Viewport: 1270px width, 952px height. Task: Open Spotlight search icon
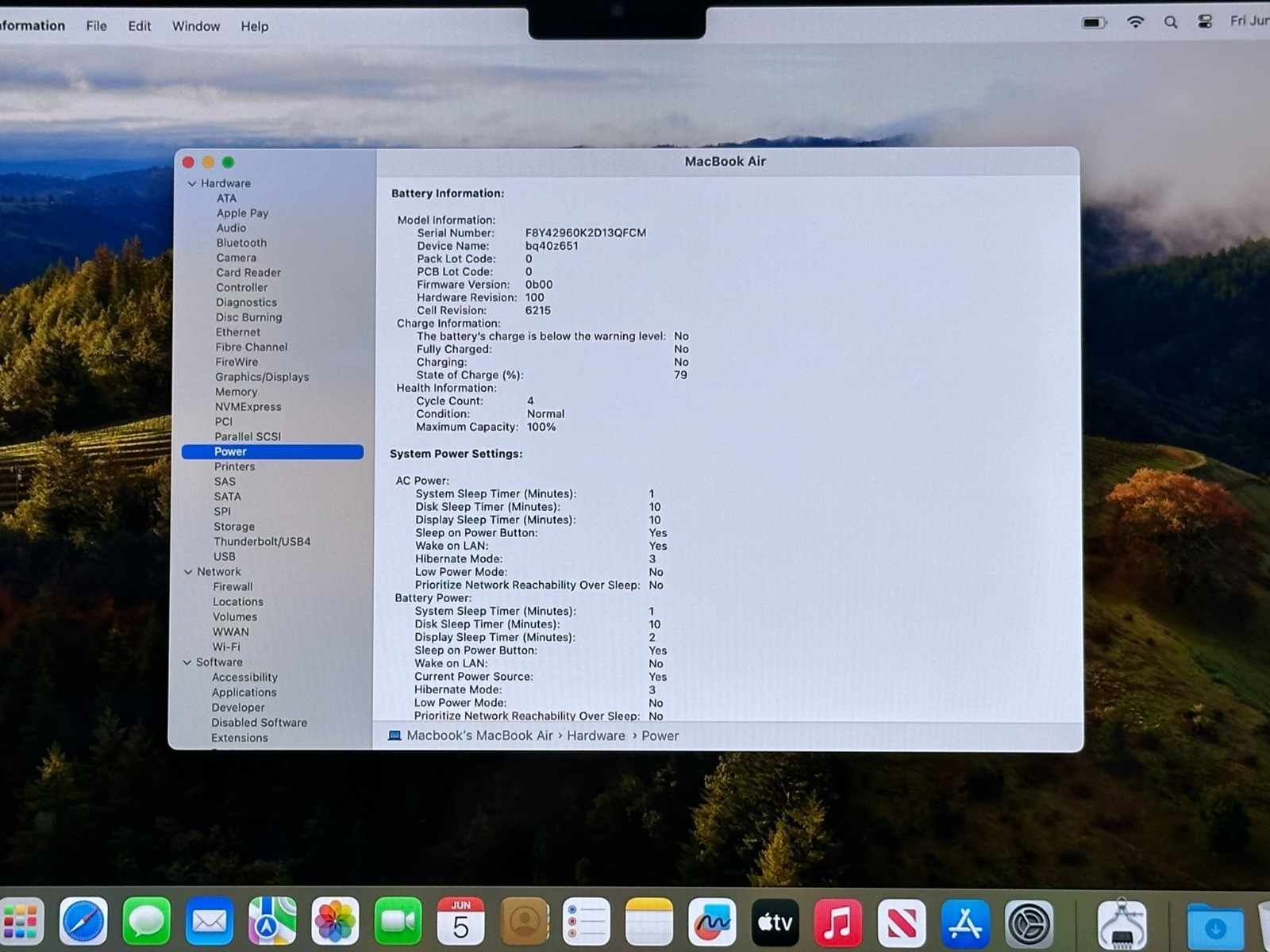tap(1171, 22)
